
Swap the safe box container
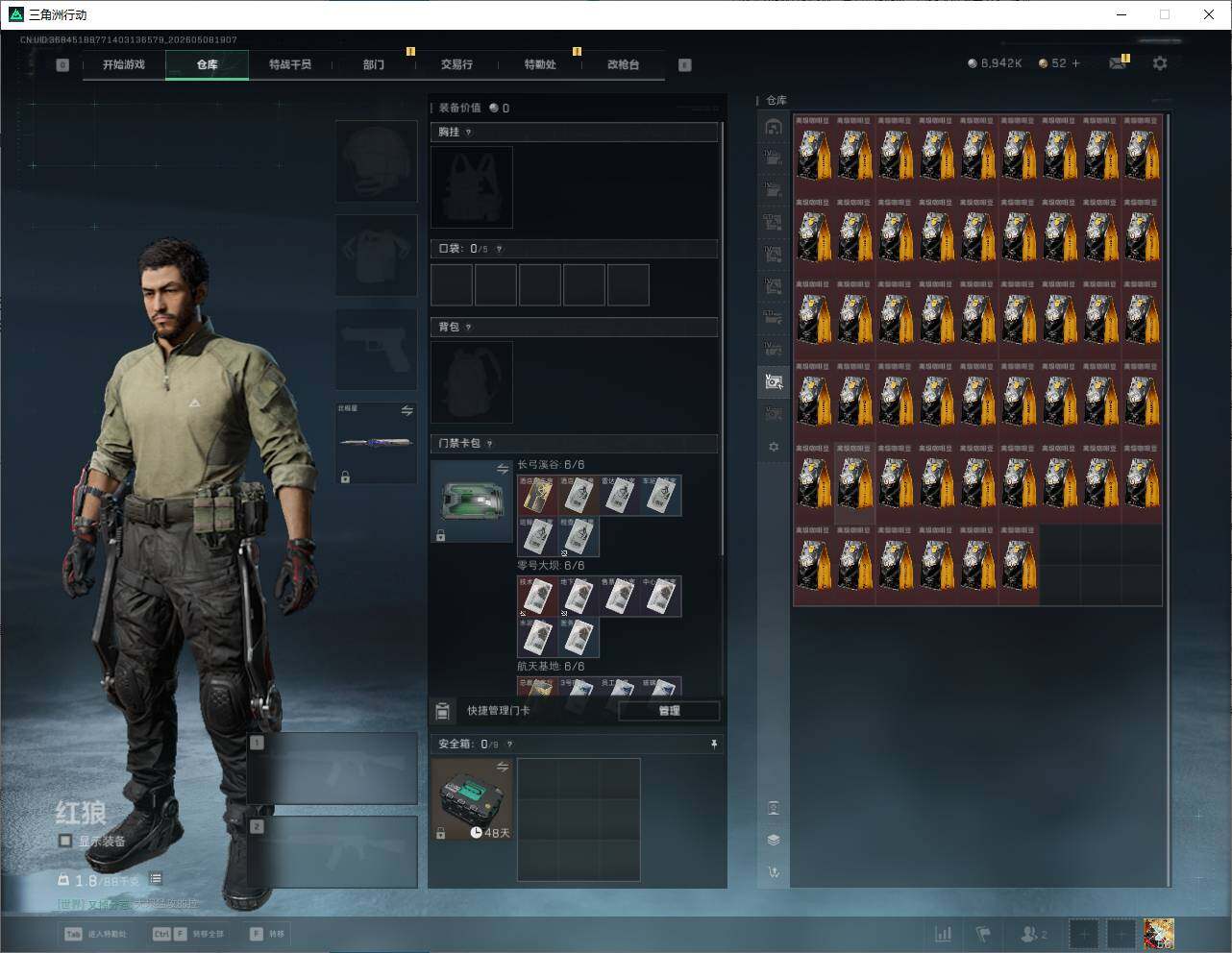pos(503,767)
